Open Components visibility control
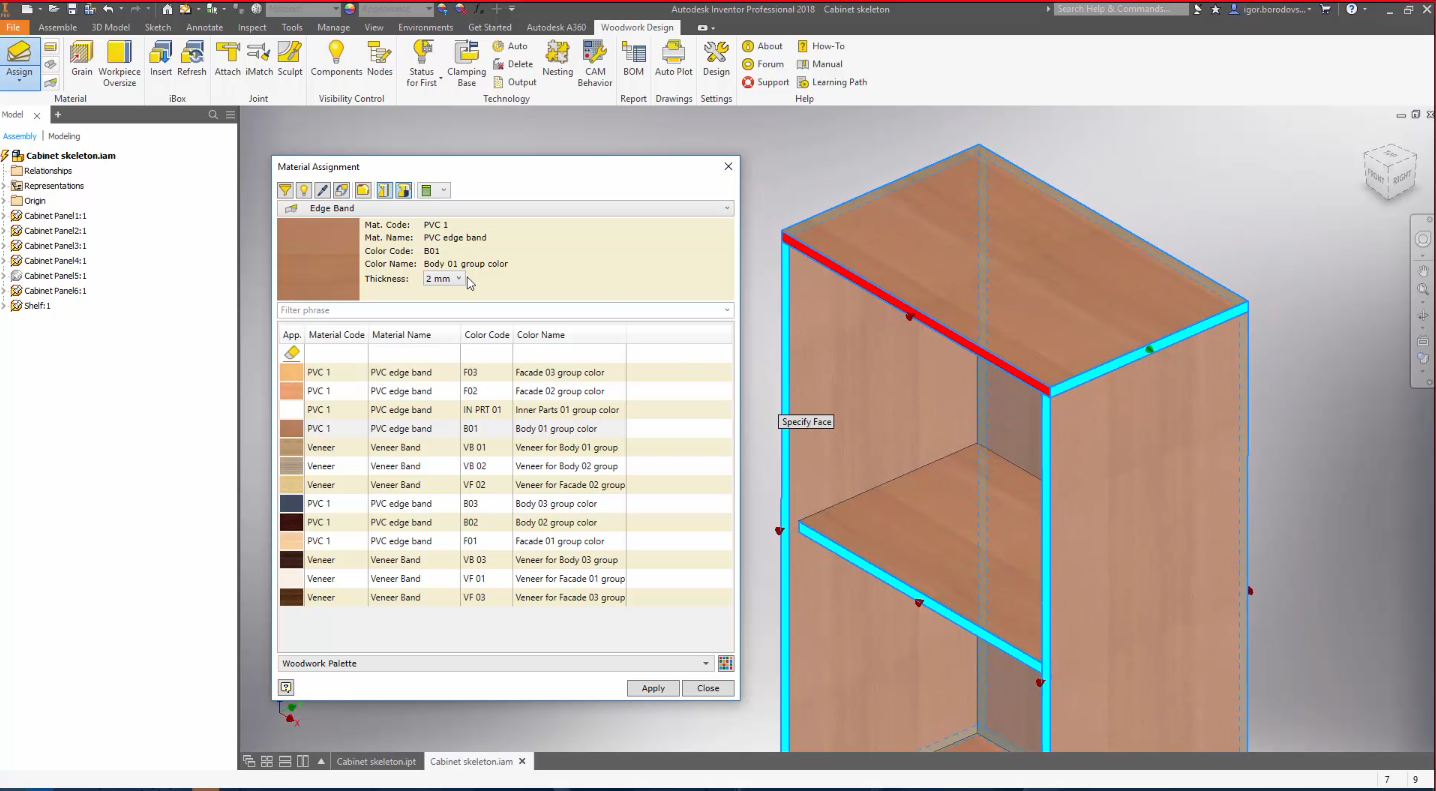The height and width of the screenshot is (791, 1436). [x=336, y=59]
